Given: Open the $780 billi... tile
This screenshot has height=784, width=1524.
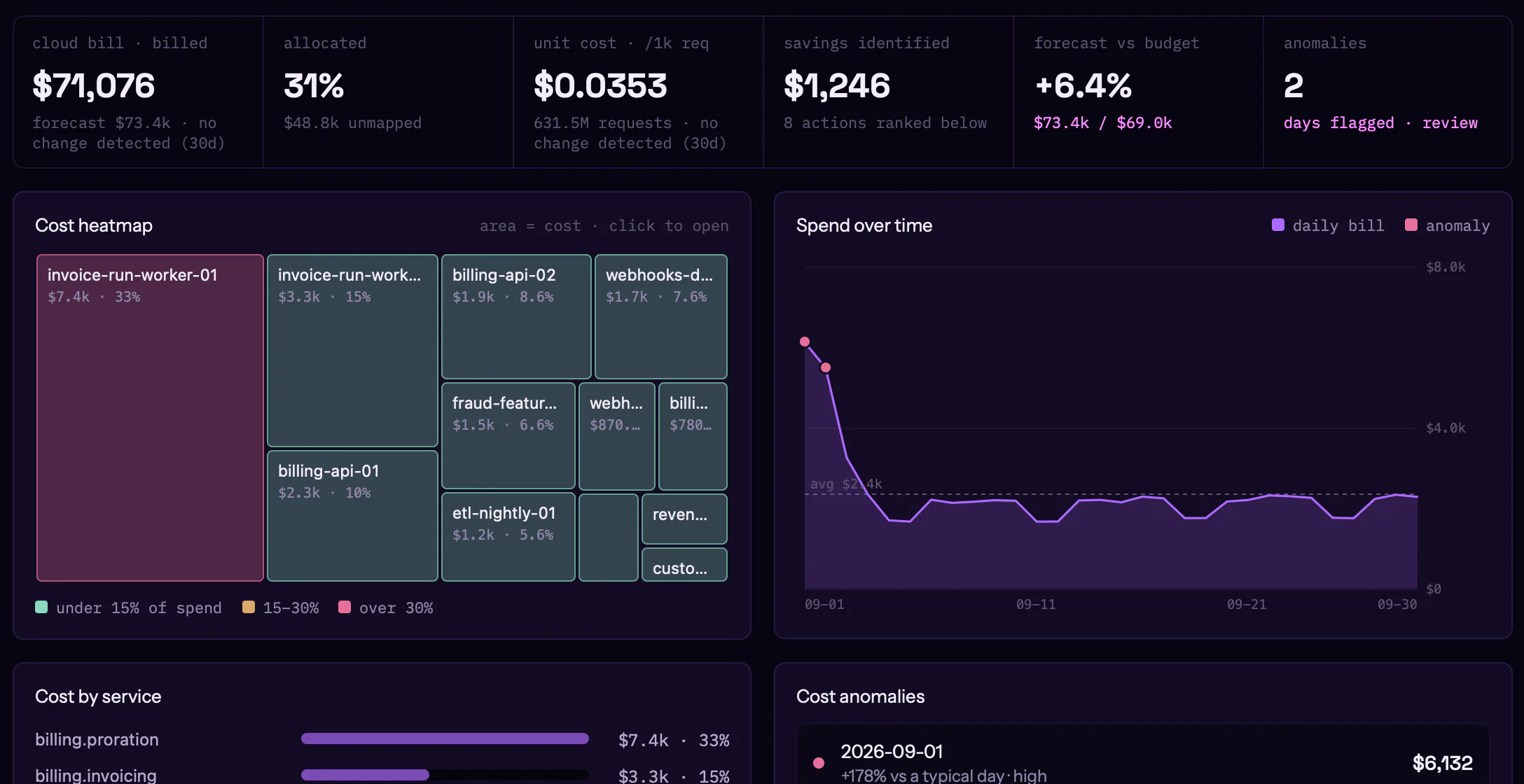Looking at the screenshot, I should [x=693, y=436].
